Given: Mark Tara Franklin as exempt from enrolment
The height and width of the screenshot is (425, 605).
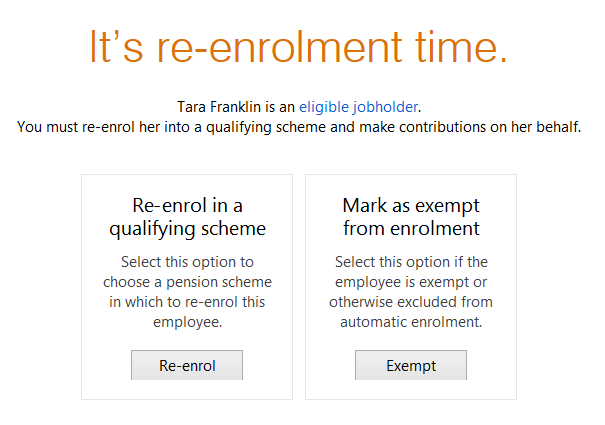Looking at the screenshot, I should coord(411,365).
